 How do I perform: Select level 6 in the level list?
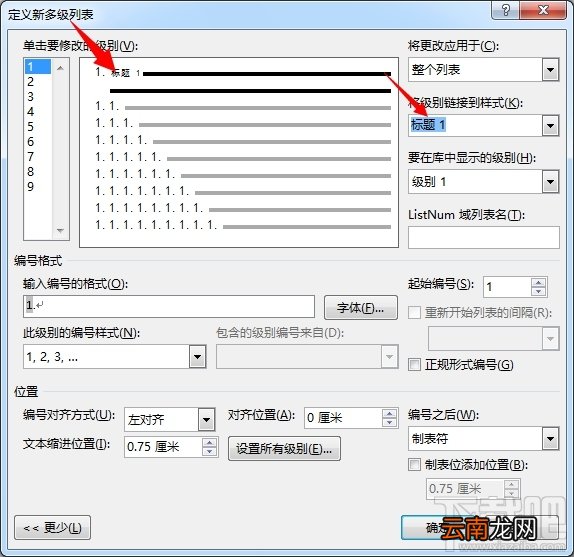[x=37, y=142]
